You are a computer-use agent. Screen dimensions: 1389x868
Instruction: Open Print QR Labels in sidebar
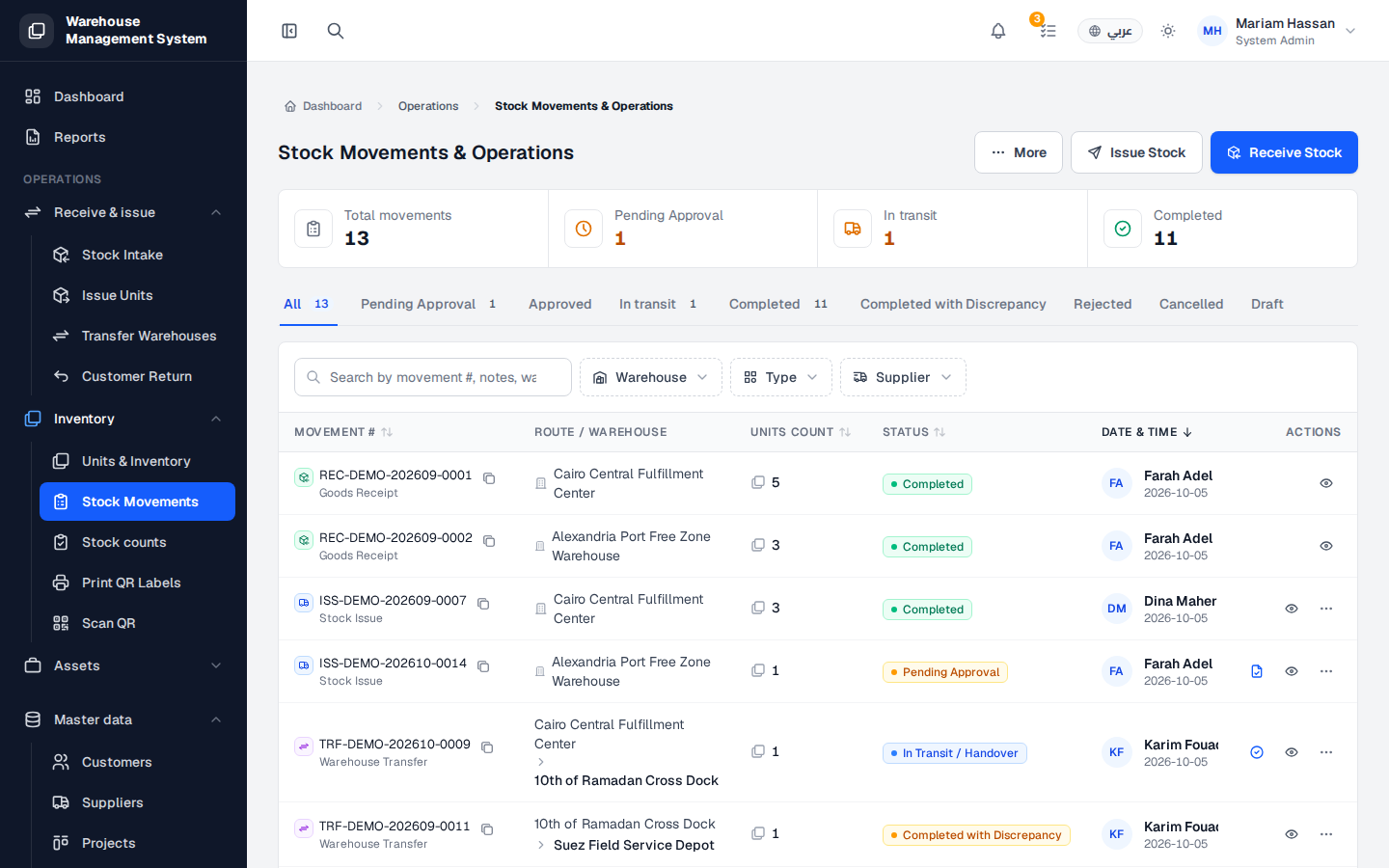[137, 583]
